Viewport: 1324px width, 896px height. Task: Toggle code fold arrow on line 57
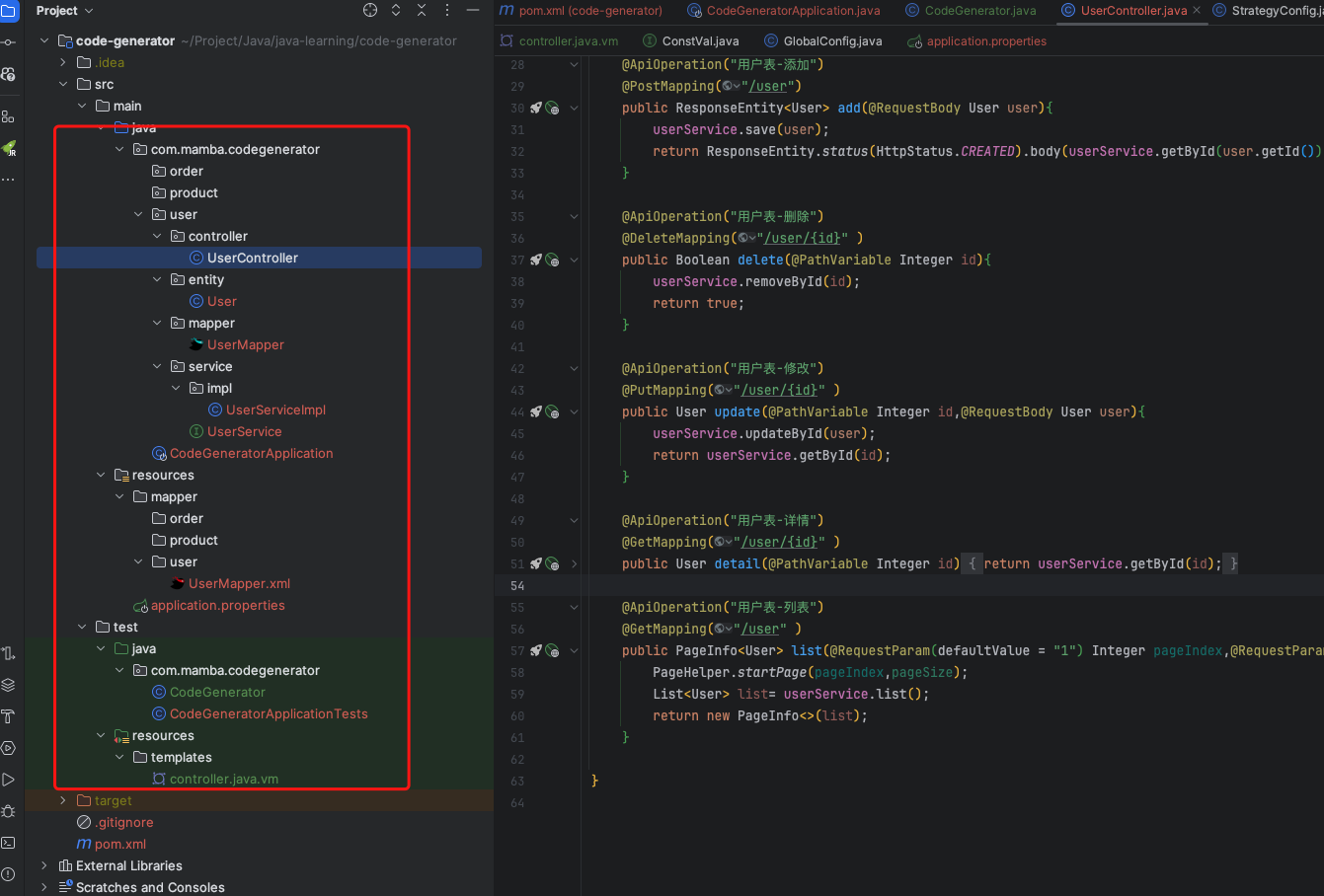[574, 650]
